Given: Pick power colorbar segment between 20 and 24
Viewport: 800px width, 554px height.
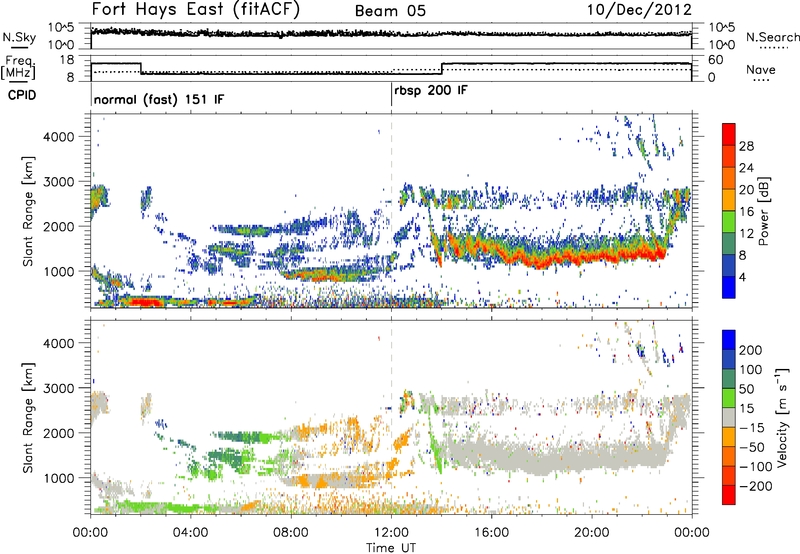Looking at the screenshot, I should click(x=729, y=178).
